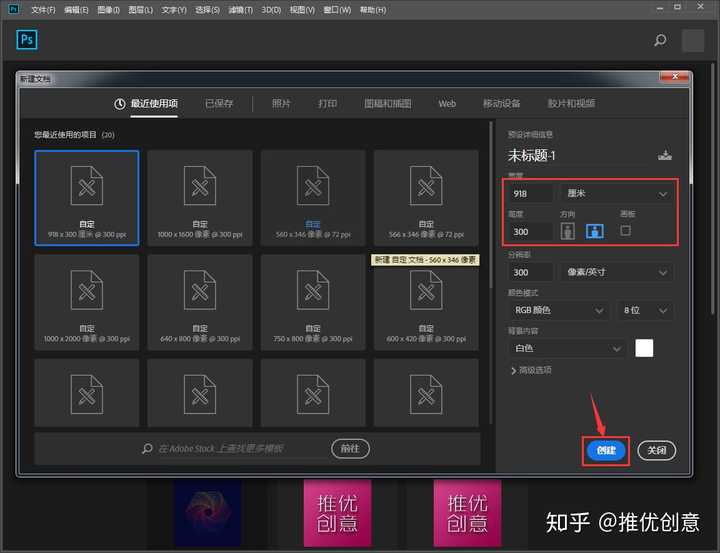Select preset 918 x 300 厘米 @ 300 ppi
This screenshot has height=553, width=720.
87,198
